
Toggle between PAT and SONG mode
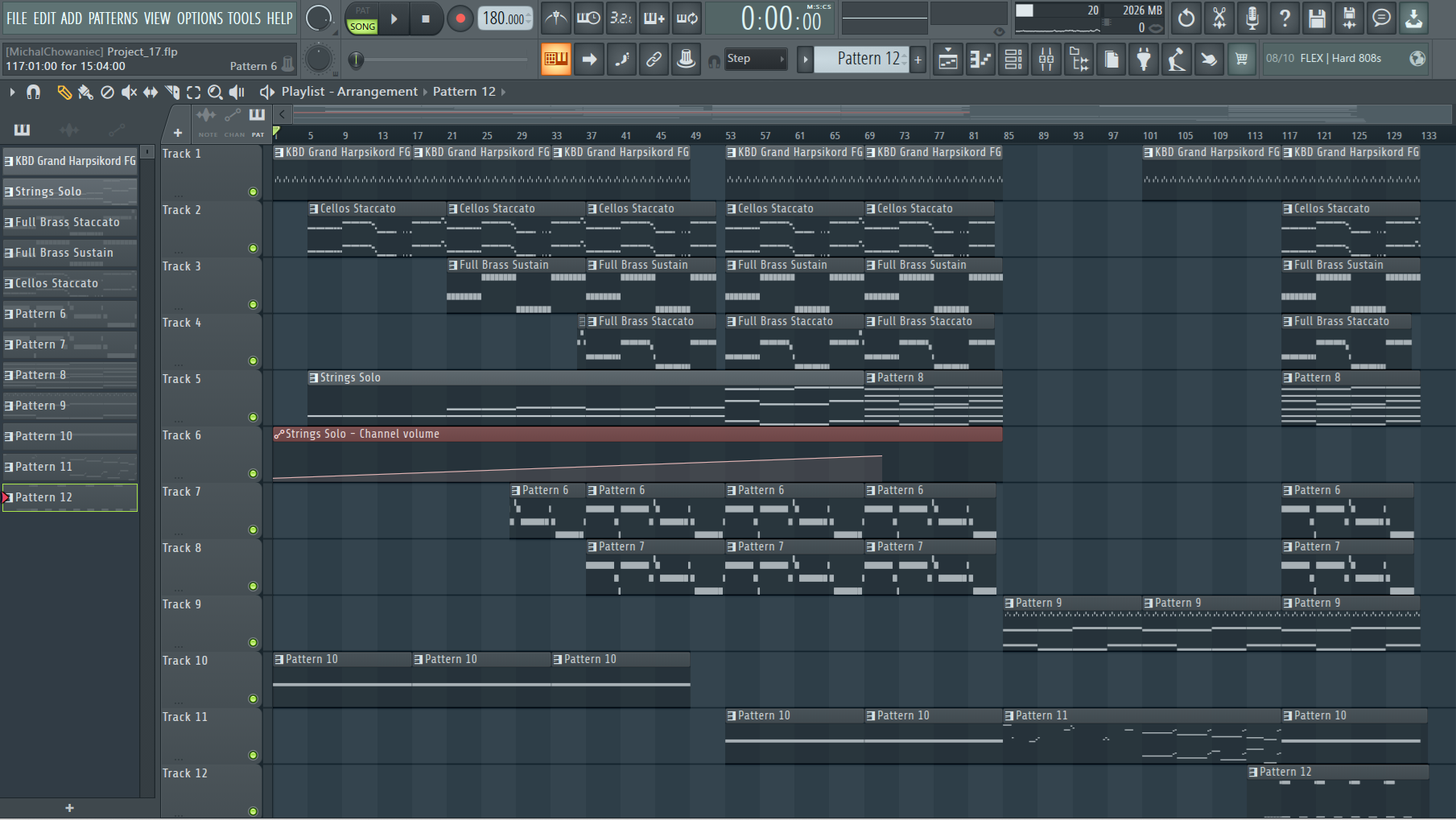click(362, 19)
